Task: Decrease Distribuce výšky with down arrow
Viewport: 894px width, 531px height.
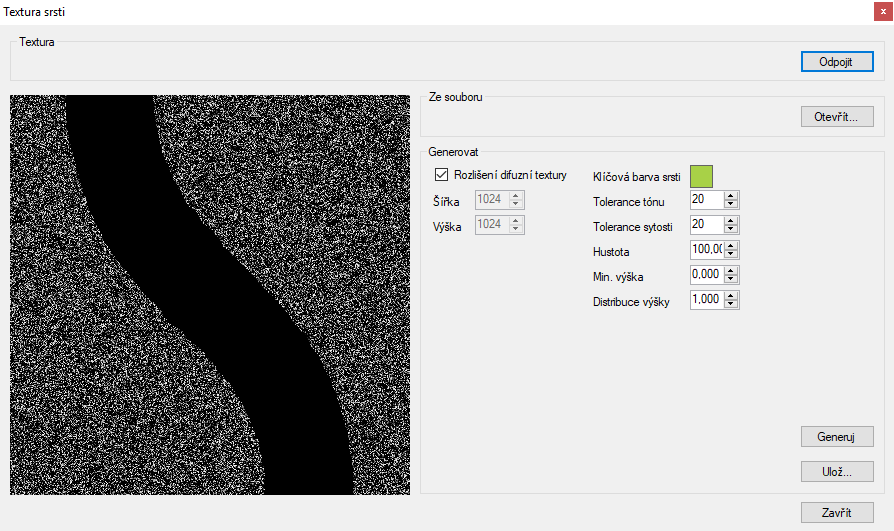Action: 731,305
